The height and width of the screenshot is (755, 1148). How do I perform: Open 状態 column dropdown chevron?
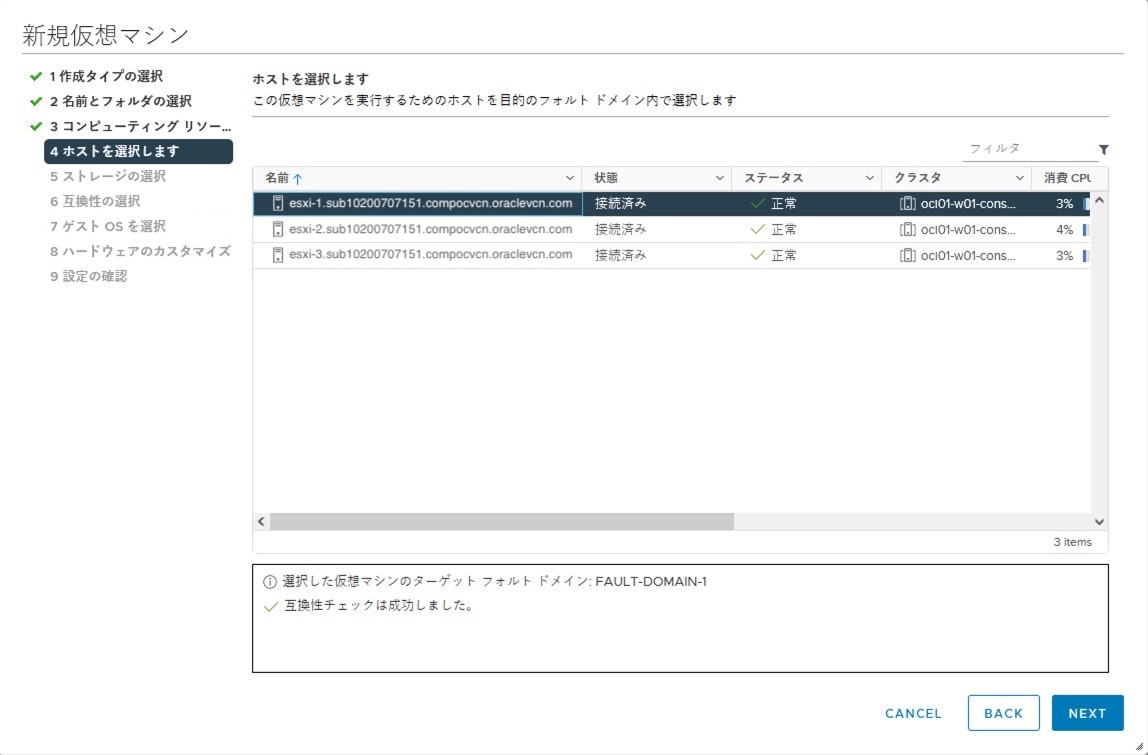click(720, 178)
